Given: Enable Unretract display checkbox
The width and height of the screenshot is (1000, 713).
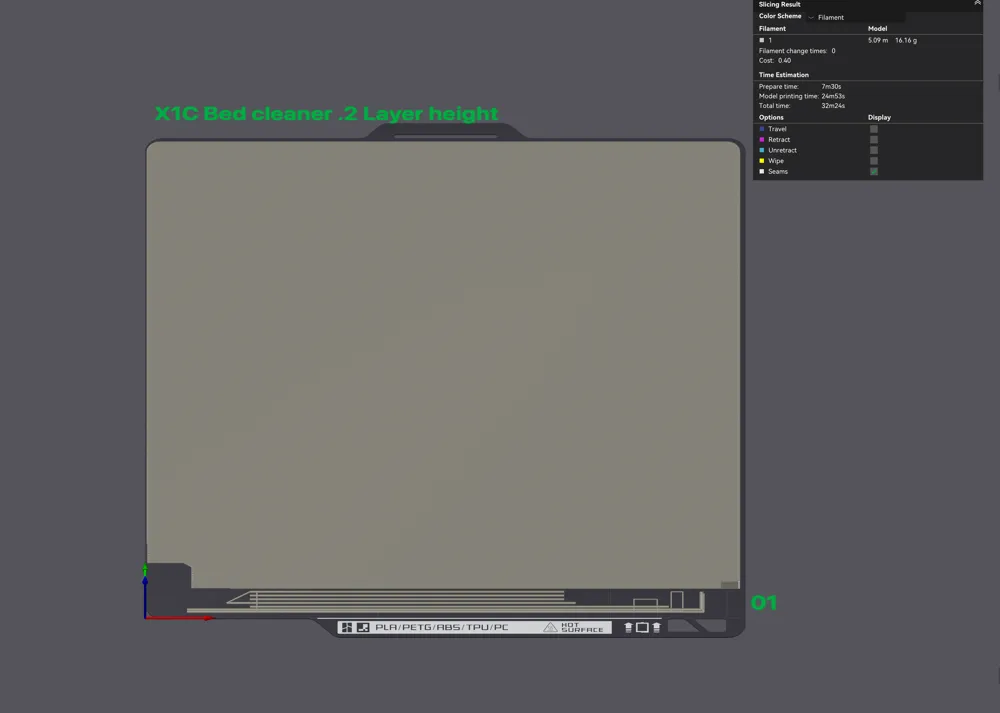Looking at the screenshot, I should (874, 151).
